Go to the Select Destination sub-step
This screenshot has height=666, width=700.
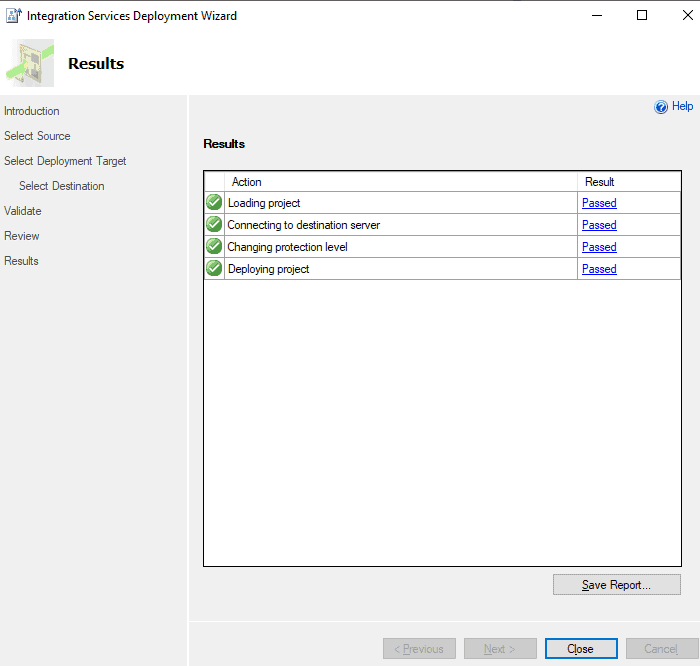62,186
